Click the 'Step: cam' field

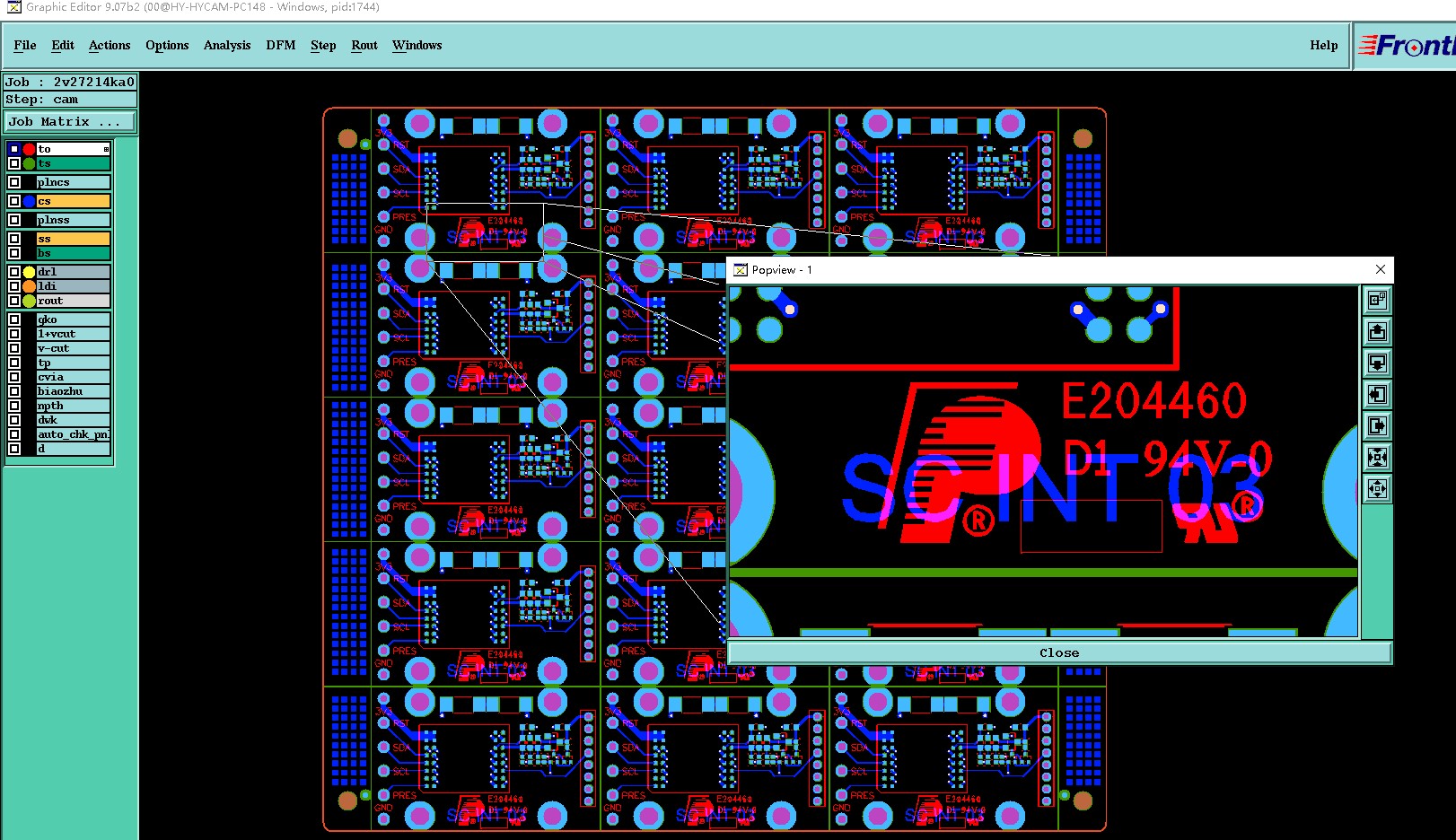click(71, 100)
